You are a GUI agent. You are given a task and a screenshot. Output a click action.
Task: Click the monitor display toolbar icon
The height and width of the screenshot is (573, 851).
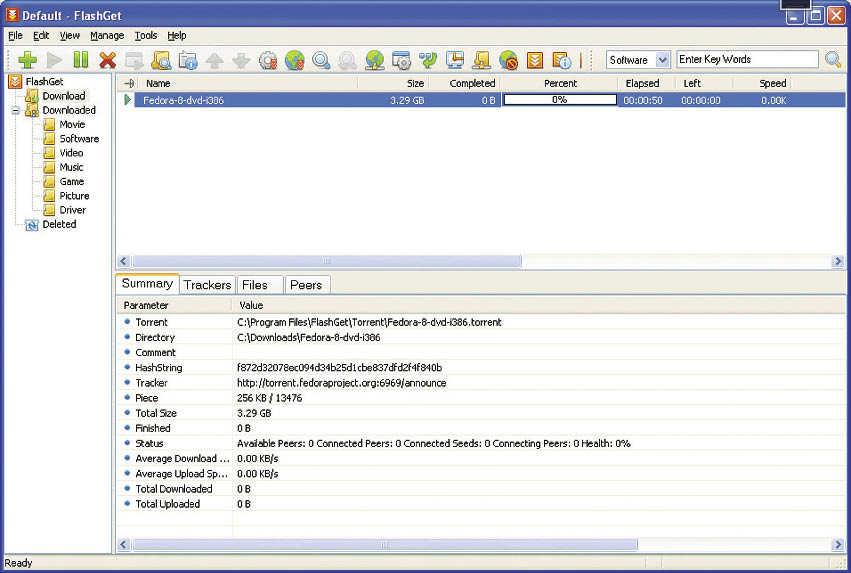(x=455, y=60)
